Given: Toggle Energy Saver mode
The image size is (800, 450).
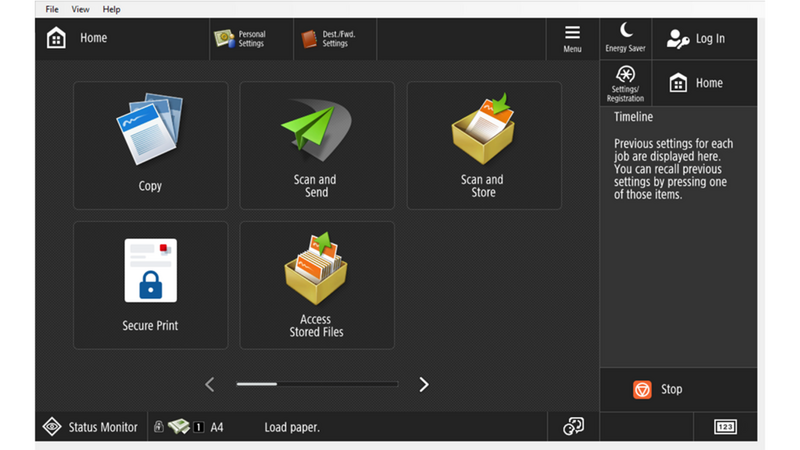Looking at the screenshot, I should tap(625, 38).
